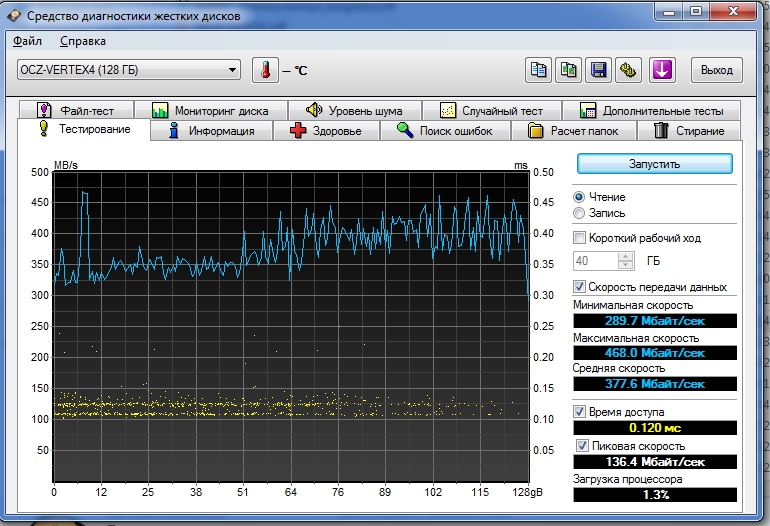770x526 pixels.
Task: Click the thermometer temperature icon
Action: 266,70
